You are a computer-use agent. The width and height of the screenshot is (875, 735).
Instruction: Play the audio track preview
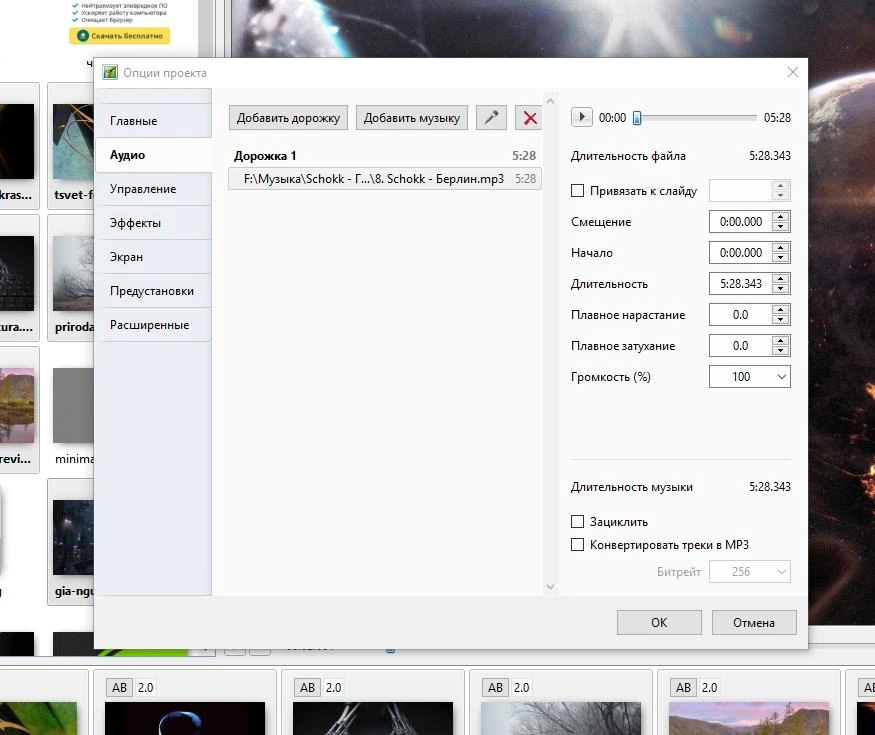581,117
